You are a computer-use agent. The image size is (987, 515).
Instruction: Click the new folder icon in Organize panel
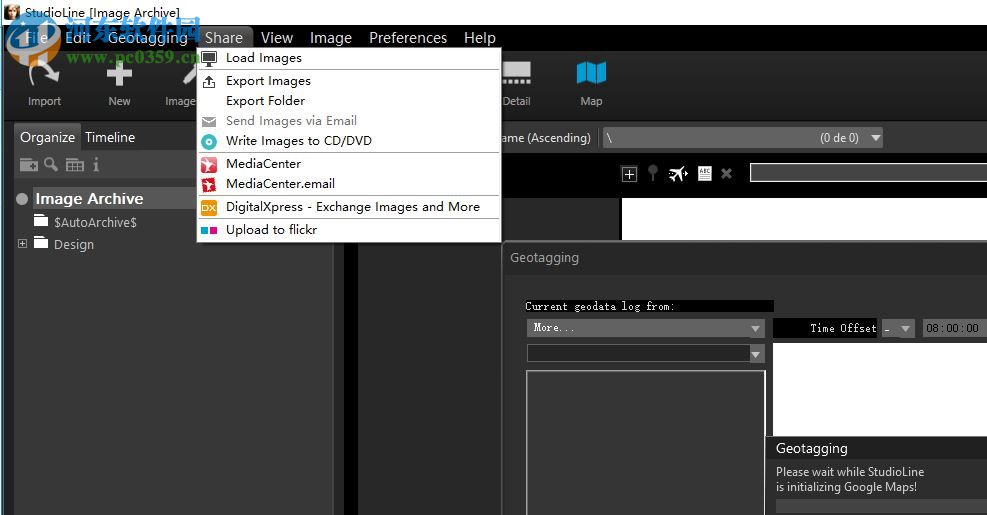pos(29,165)
